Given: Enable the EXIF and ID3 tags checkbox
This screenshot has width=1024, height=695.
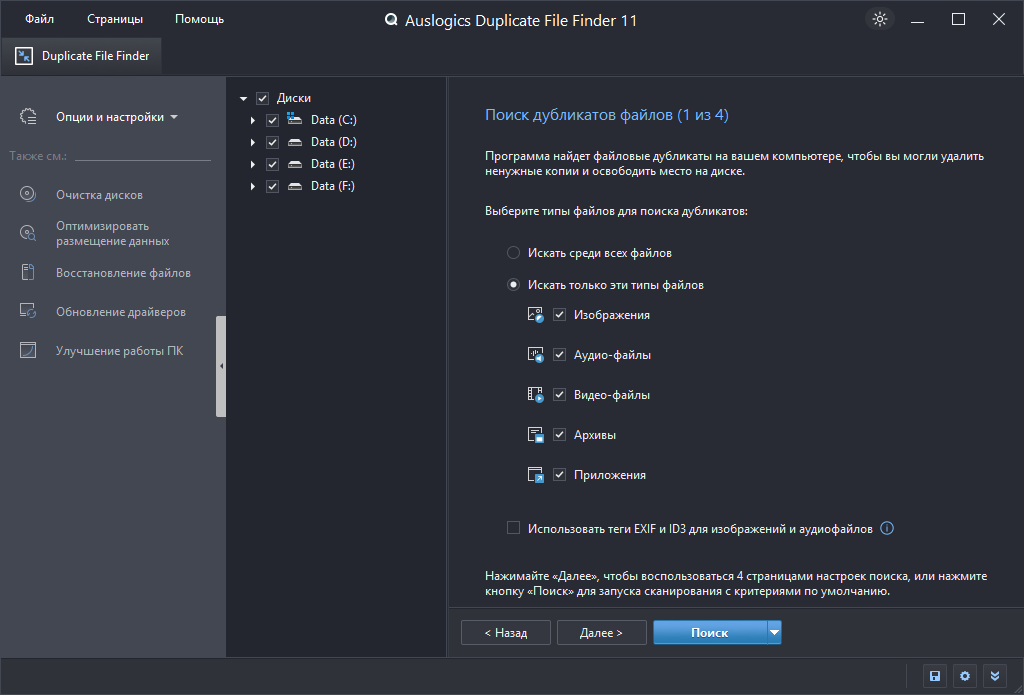Looking at the screenshot, I should (513, 528).
